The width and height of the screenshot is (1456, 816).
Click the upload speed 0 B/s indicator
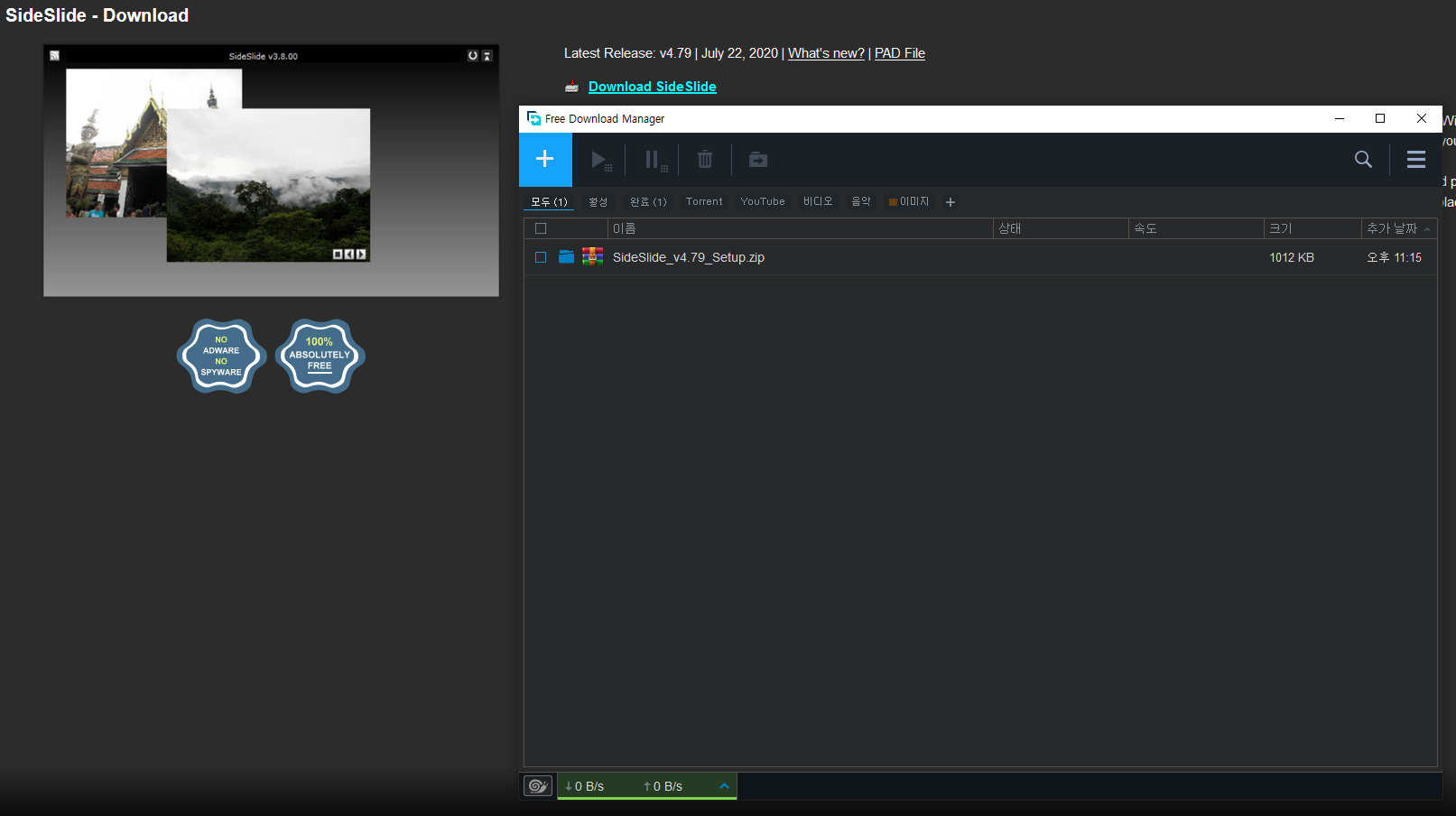[663, 786]
